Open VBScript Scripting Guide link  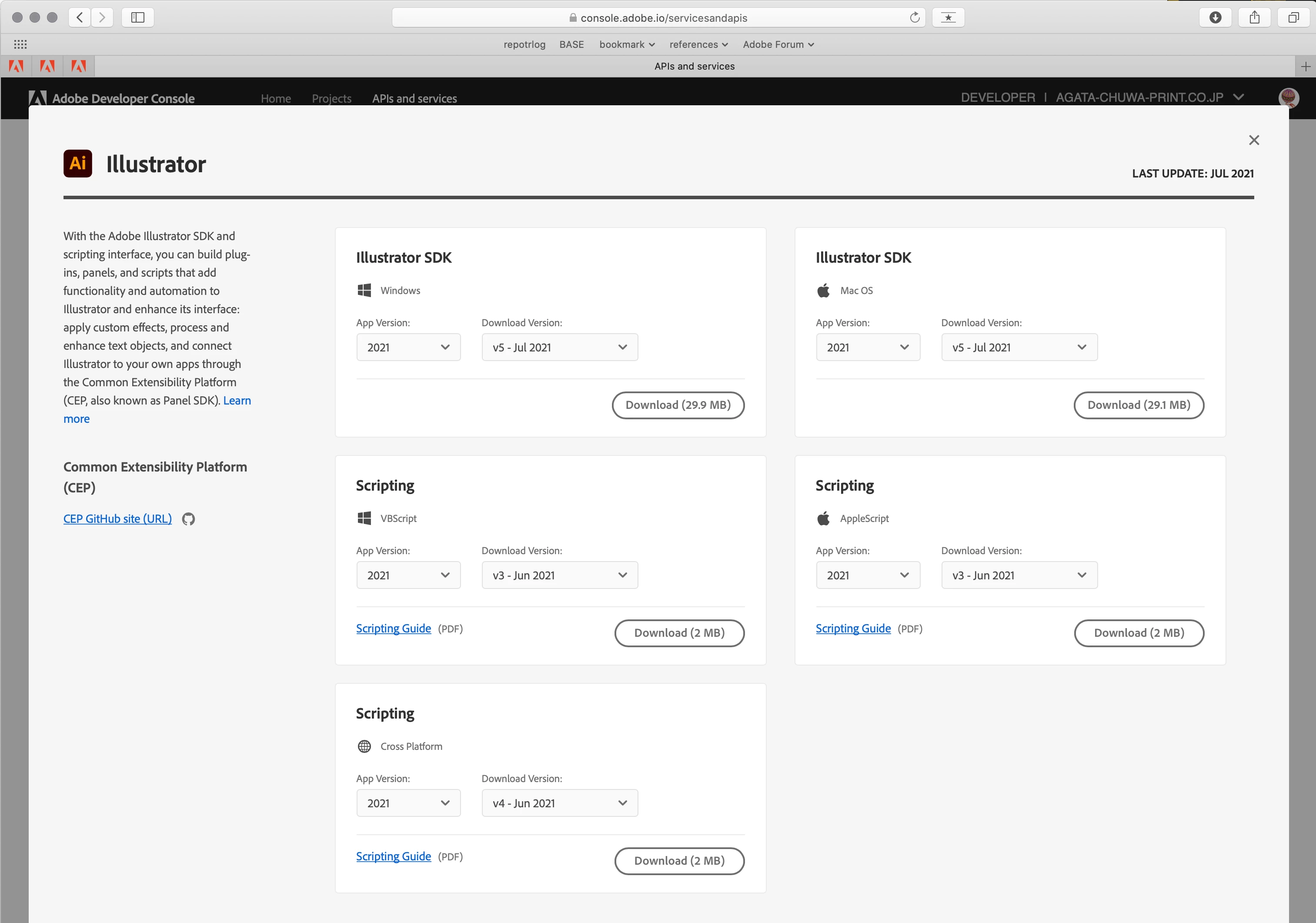pyautogui.click(x=393, y=629)
